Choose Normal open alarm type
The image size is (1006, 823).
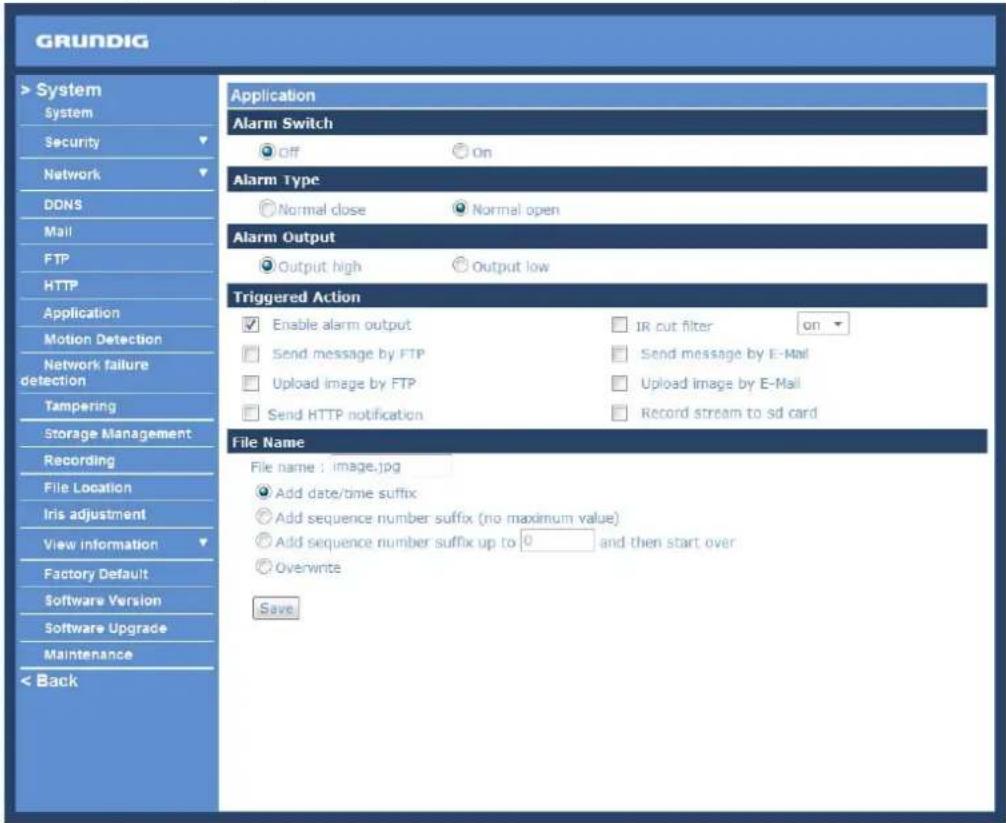[x=460, y=208]
